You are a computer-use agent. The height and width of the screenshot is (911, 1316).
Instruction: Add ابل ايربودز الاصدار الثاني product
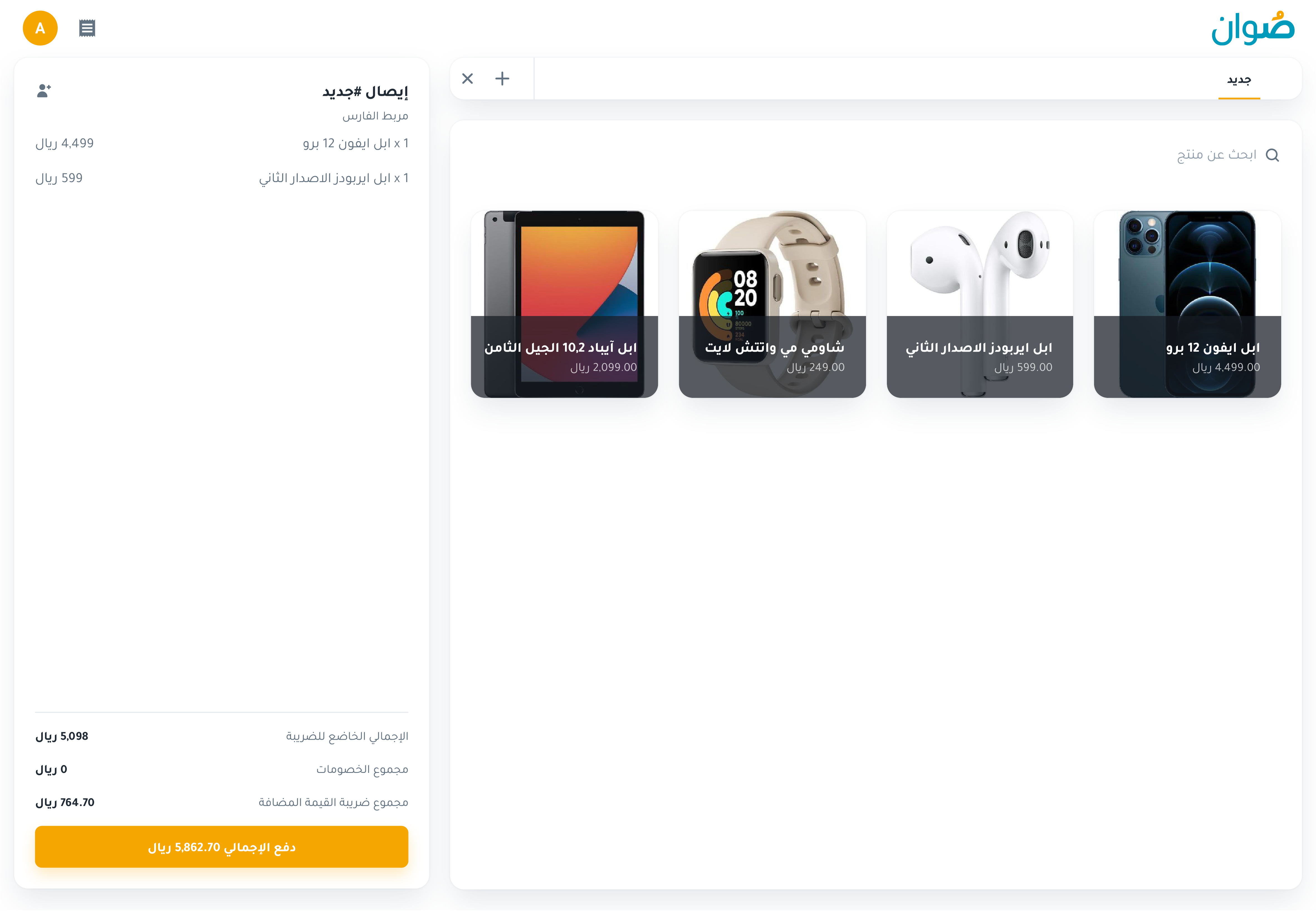click(x=980, y=304)
